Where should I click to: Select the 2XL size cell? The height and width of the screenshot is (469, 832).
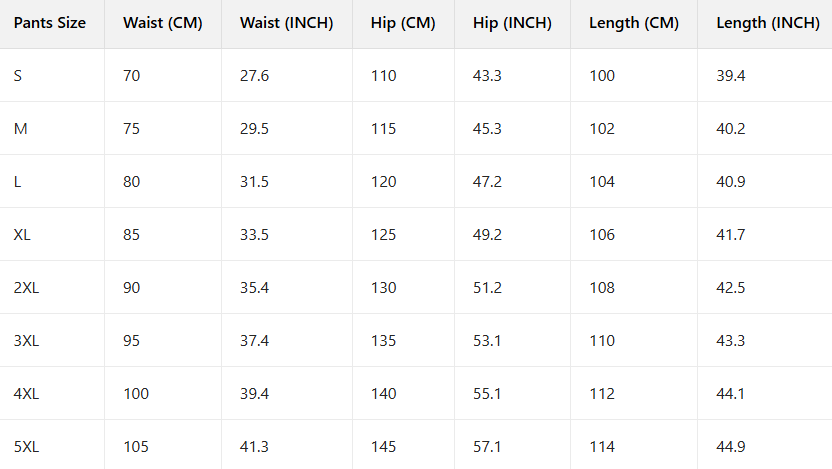[x=27, y=288]
